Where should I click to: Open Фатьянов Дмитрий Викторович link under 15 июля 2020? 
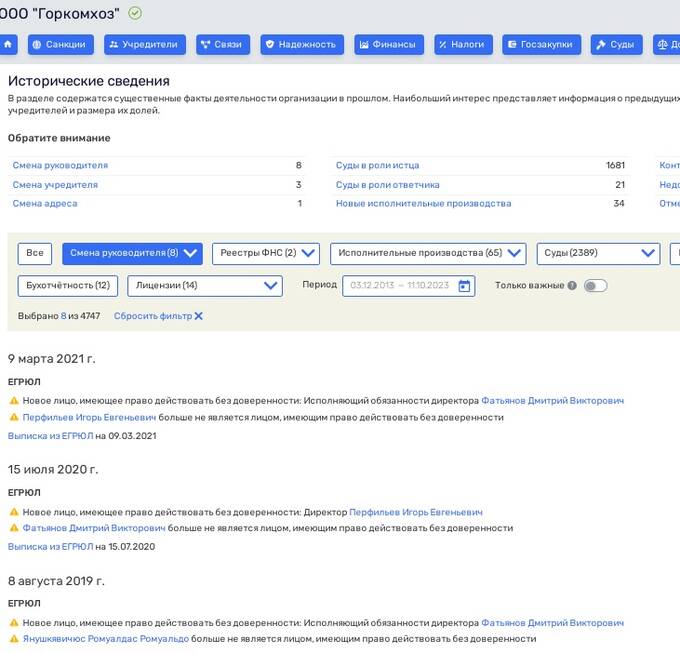(94, 528)
